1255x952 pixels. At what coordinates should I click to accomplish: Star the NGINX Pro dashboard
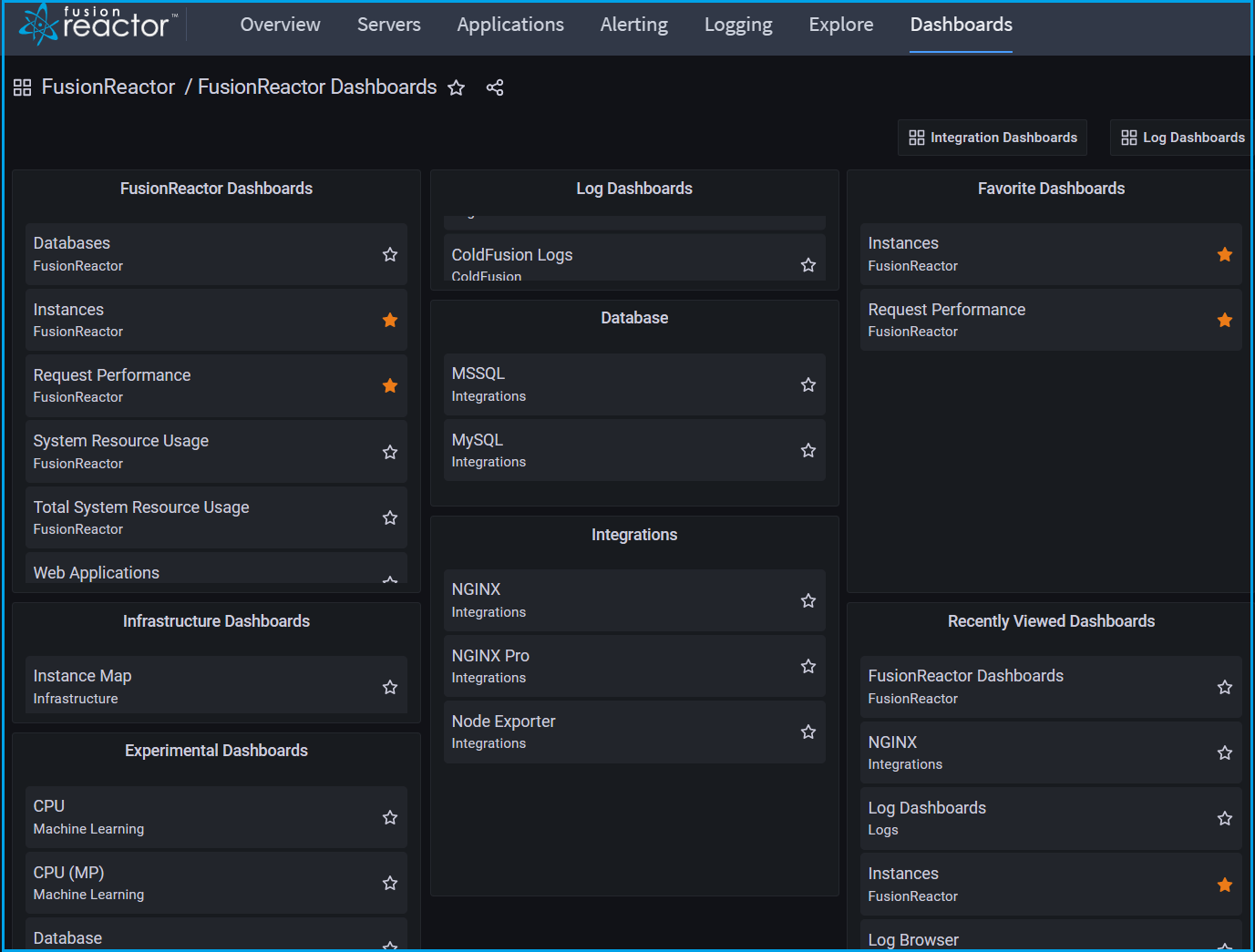[808, 666]
